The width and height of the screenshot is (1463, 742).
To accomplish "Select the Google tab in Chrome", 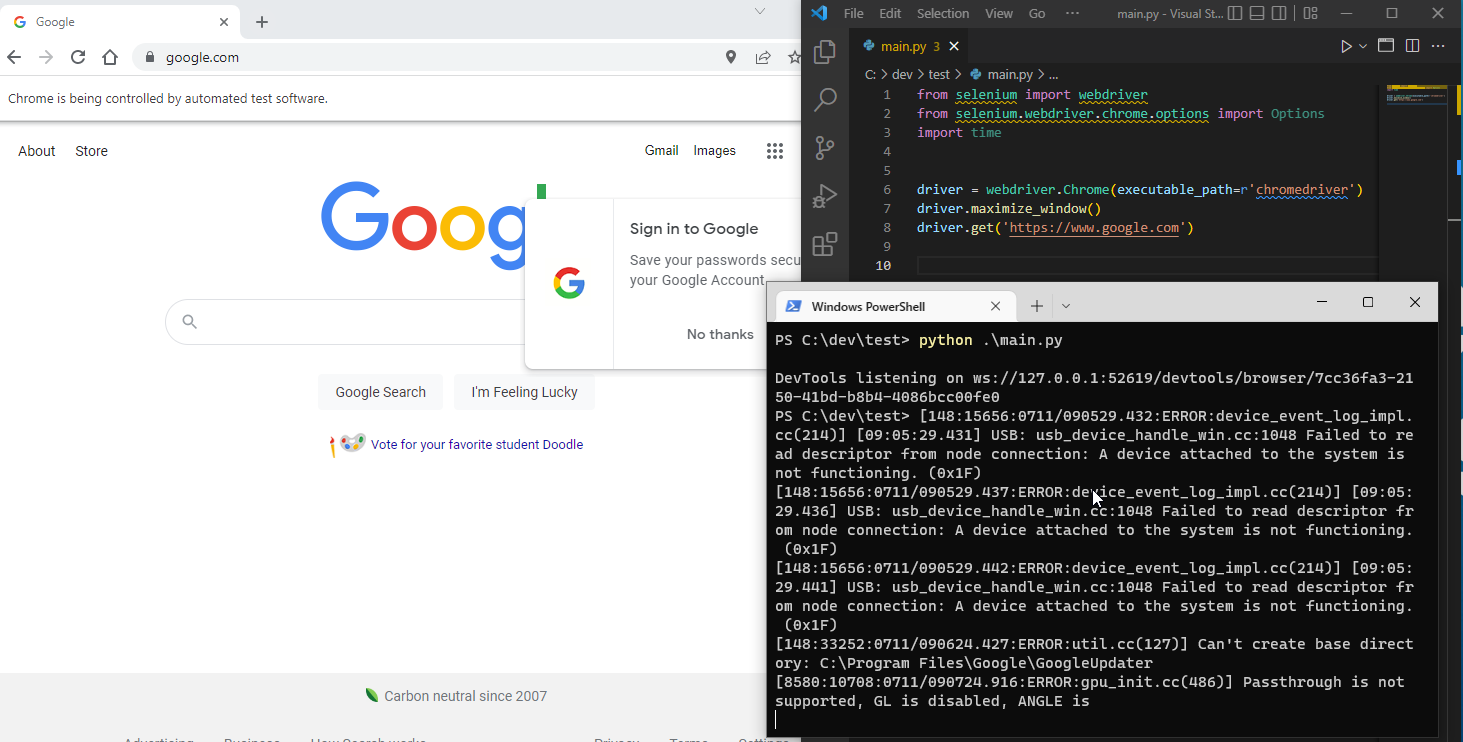I will click(x=120, y=22).
